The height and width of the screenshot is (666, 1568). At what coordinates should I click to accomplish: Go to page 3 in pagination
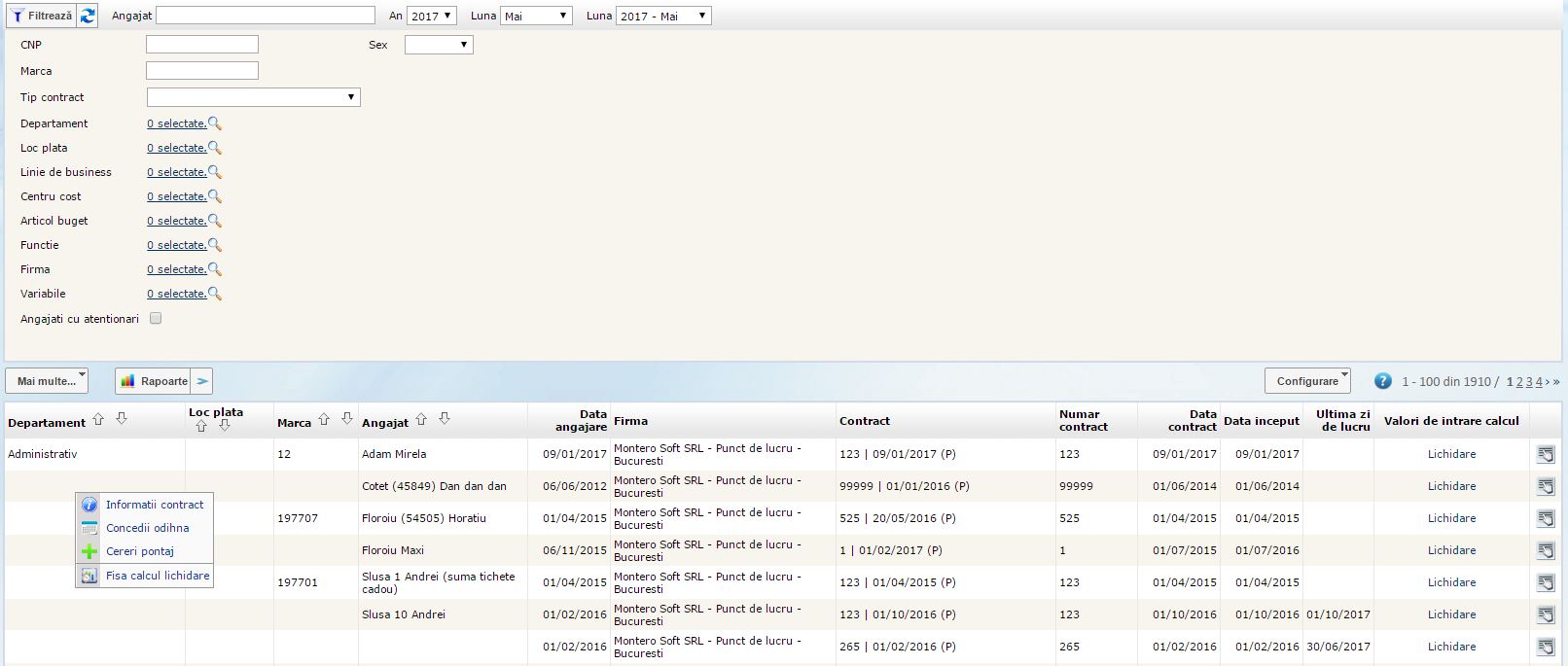pyautogui.click(x=1529, y=382)
